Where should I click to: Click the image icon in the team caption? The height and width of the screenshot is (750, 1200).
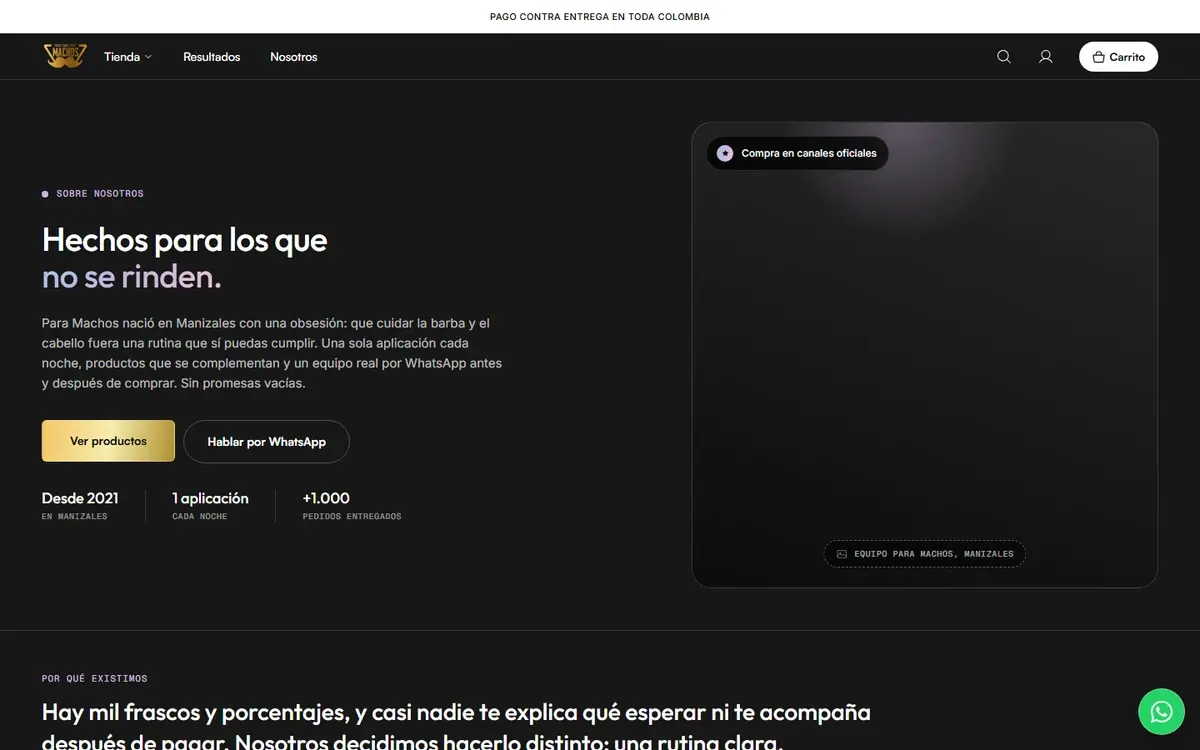pos(842,554)
